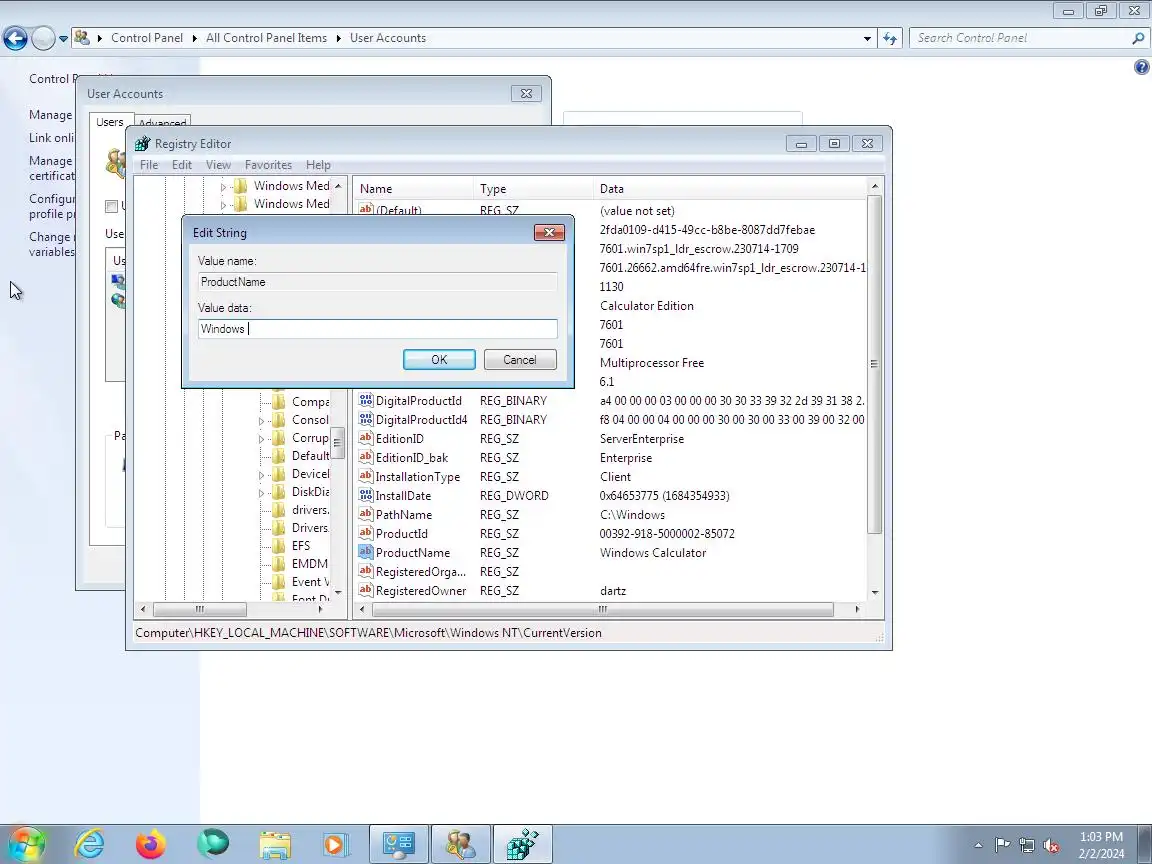The image size is (1152, 864).
Task: Click the taskbar clock
Action: pyautogui.click(x=1101, y=845)
